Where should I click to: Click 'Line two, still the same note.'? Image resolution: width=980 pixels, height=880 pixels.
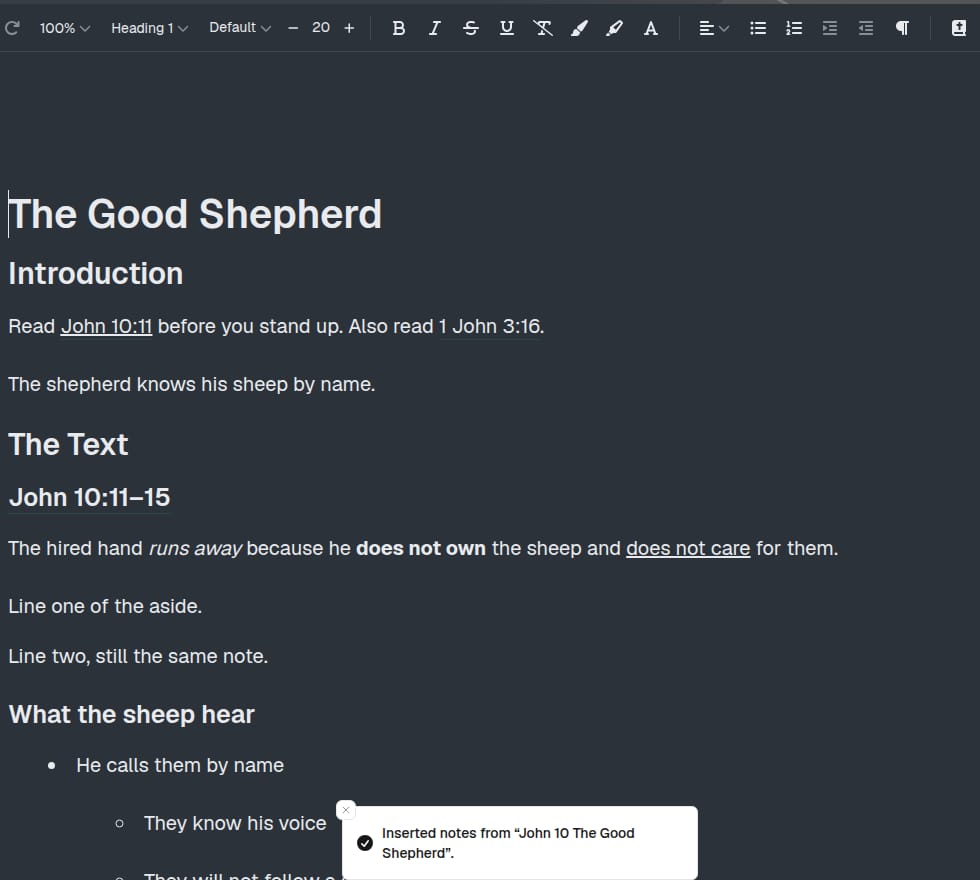138,656
